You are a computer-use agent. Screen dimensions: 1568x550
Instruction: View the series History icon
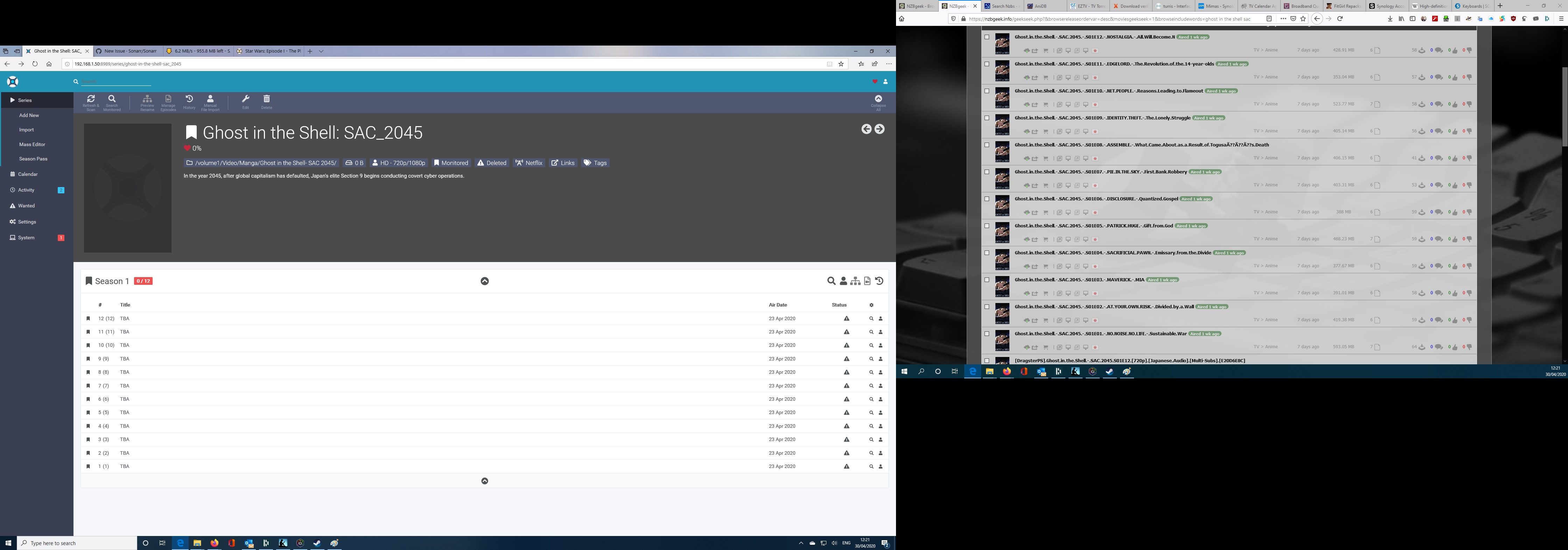189,102
